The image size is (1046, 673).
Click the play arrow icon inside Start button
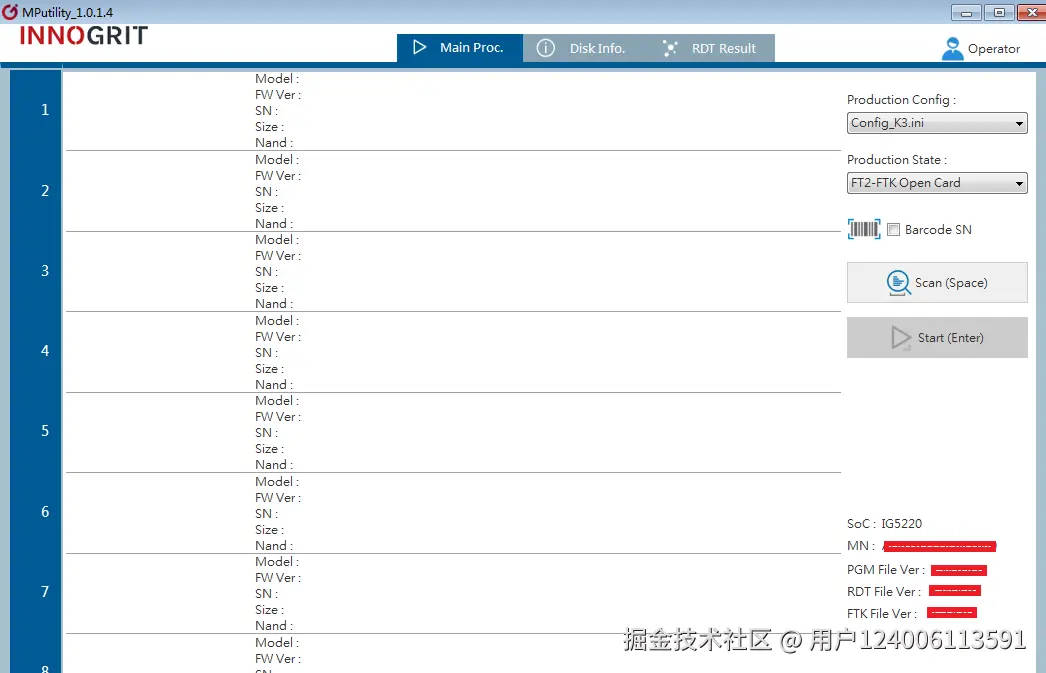click(901, 337)
